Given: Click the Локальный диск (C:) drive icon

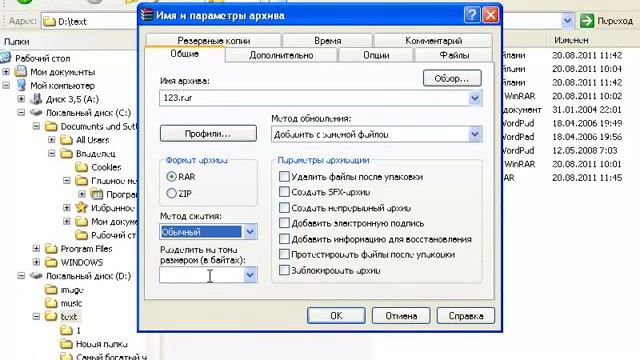Looking at the screenshot, I should click(36, 112).
